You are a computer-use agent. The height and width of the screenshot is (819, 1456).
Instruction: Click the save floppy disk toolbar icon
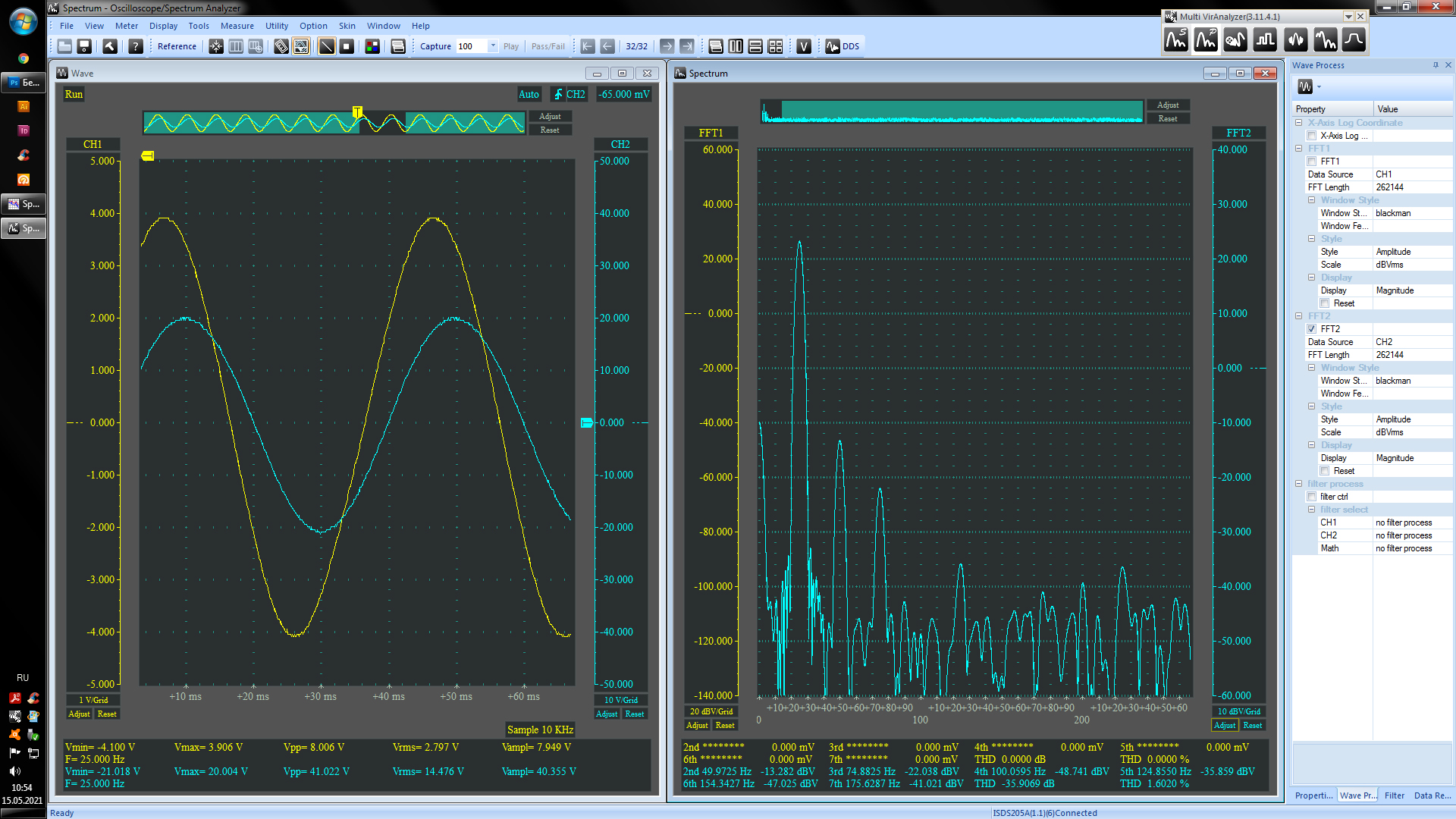(84, 46)
